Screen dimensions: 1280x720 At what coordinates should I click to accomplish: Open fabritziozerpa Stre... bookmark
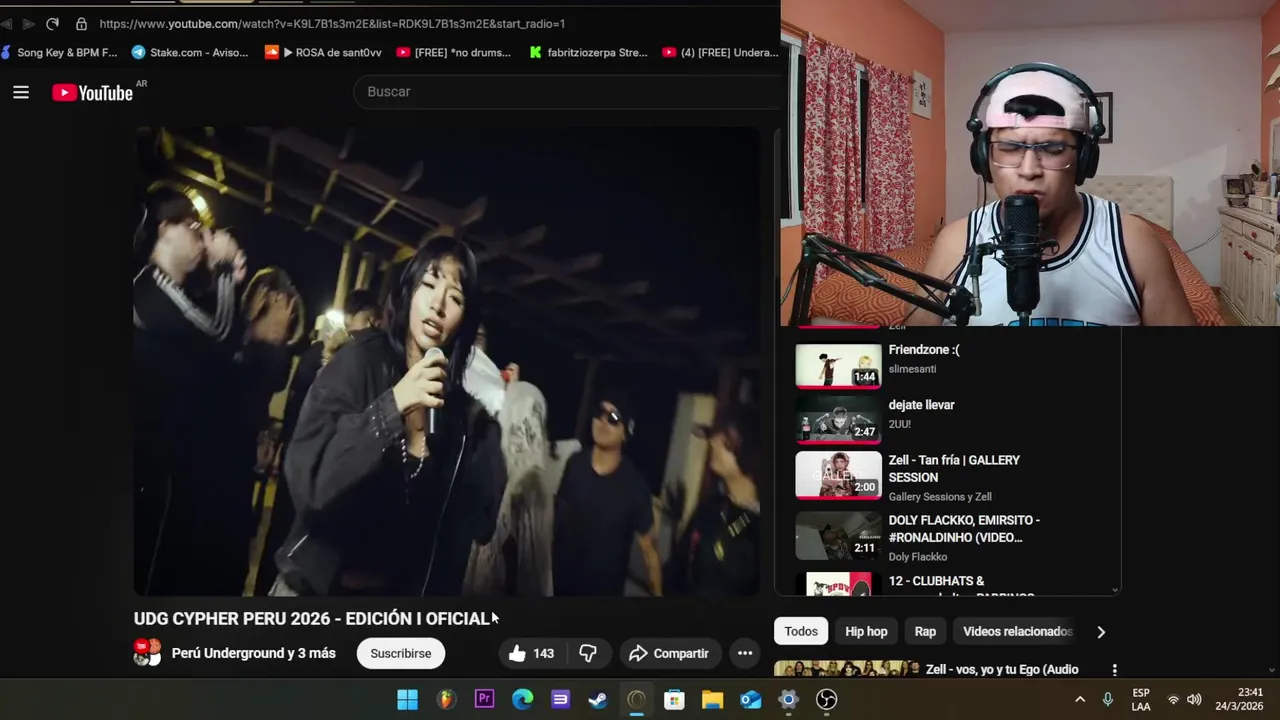[x=588, y=52]
